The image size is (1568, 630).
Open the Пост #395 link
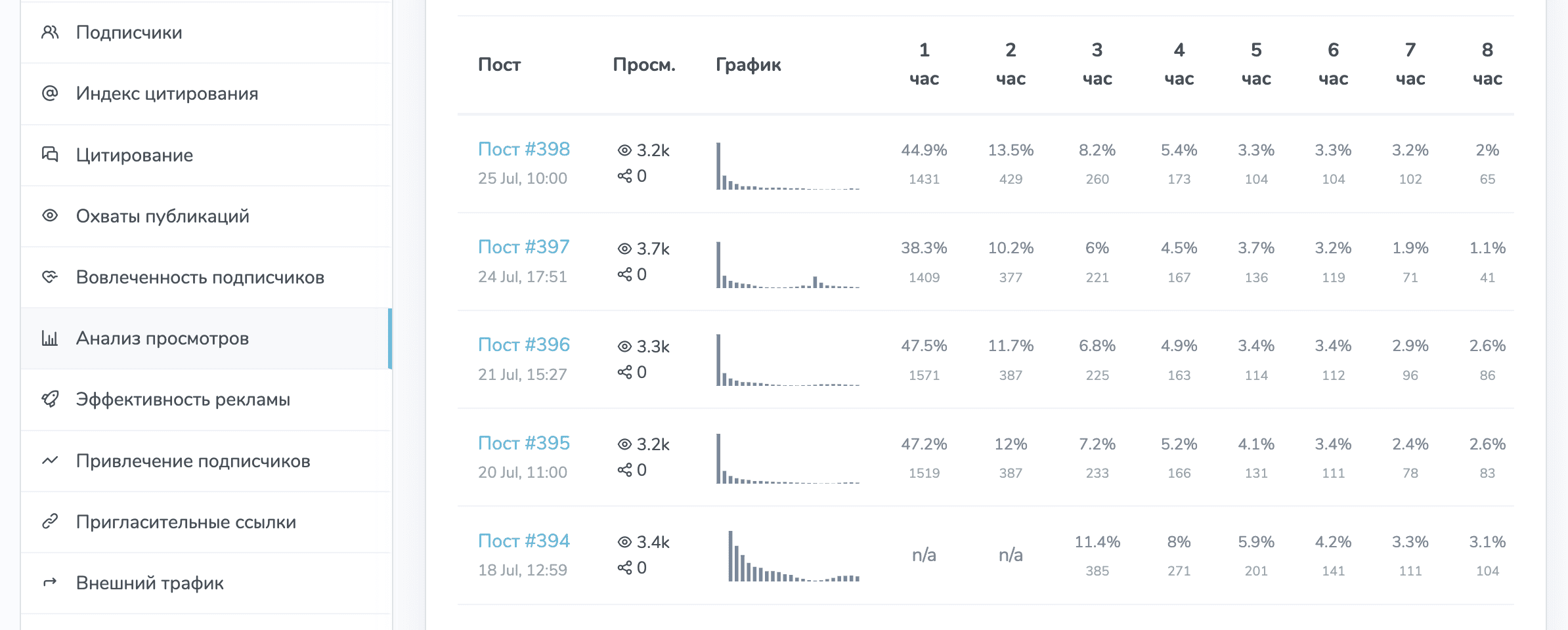(x=523, y=443)
